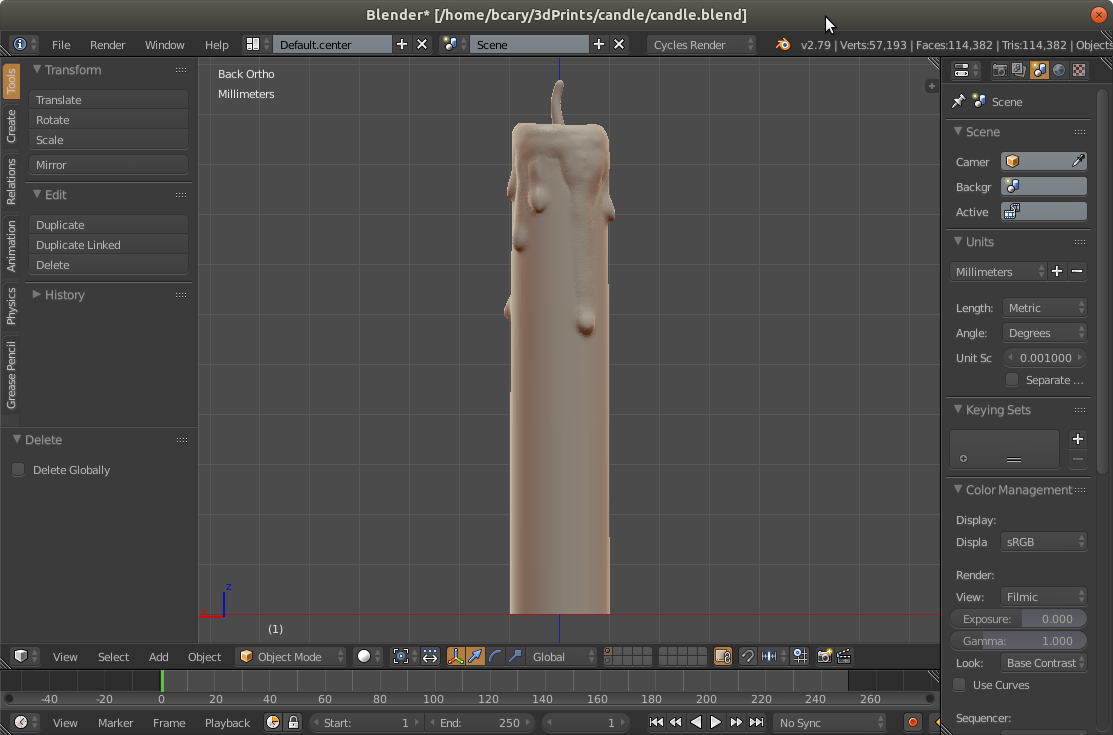Click the eyedropper in the Camera field
1113x735 pixels.
(1078, 161)
